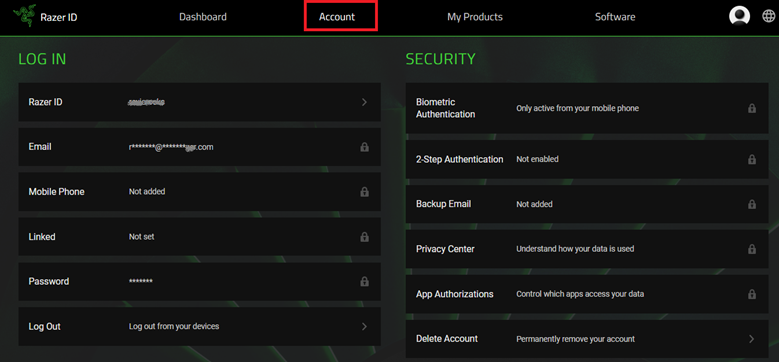Click the Biometric Authentication lock icon
Screen dimensions: 779x363
tap(752, 108)
